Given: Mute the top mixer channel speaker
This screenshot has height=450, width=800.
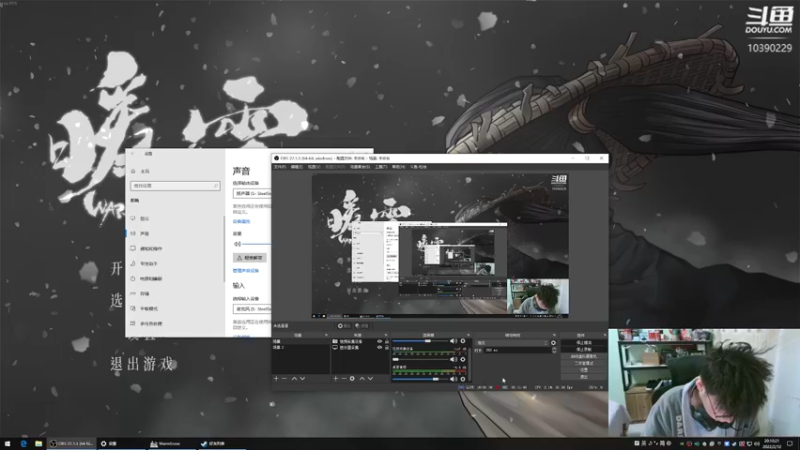Looking at the screenshot, I should [x=453, y=341].
